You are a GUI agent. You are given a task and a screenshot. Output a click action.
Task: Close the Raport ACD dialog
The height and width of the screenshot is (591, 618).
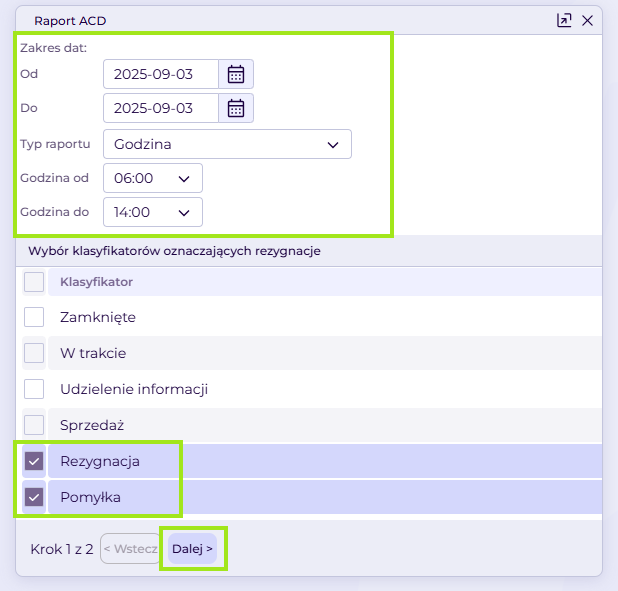click(587, 21)
